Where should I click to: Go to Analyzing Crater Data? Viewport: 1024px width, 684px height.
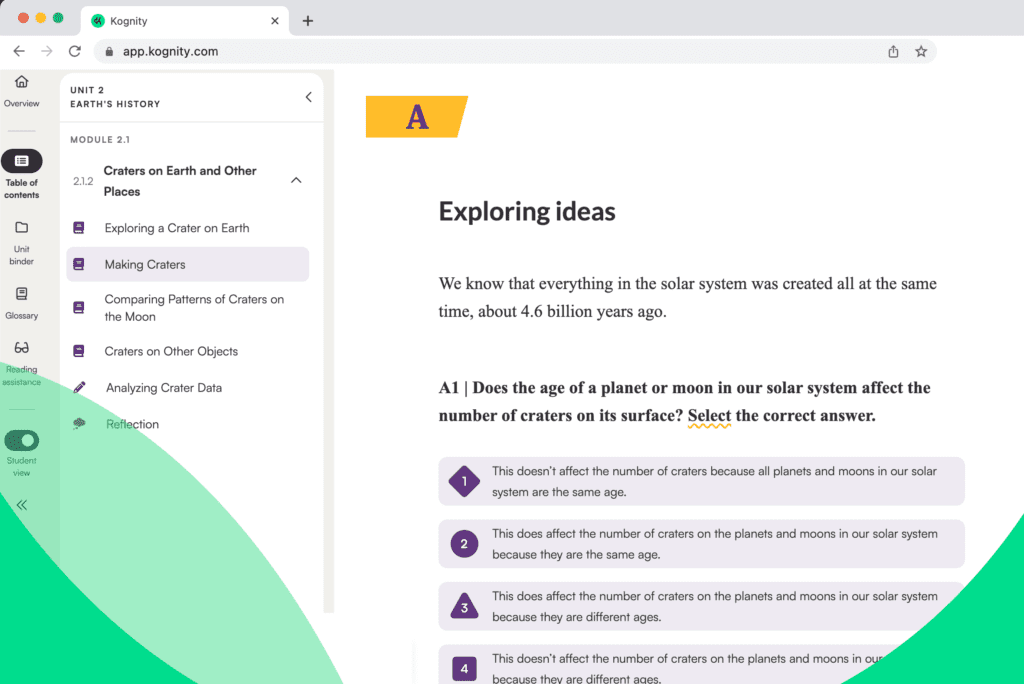pyautogui.click(x=164, y=388)
